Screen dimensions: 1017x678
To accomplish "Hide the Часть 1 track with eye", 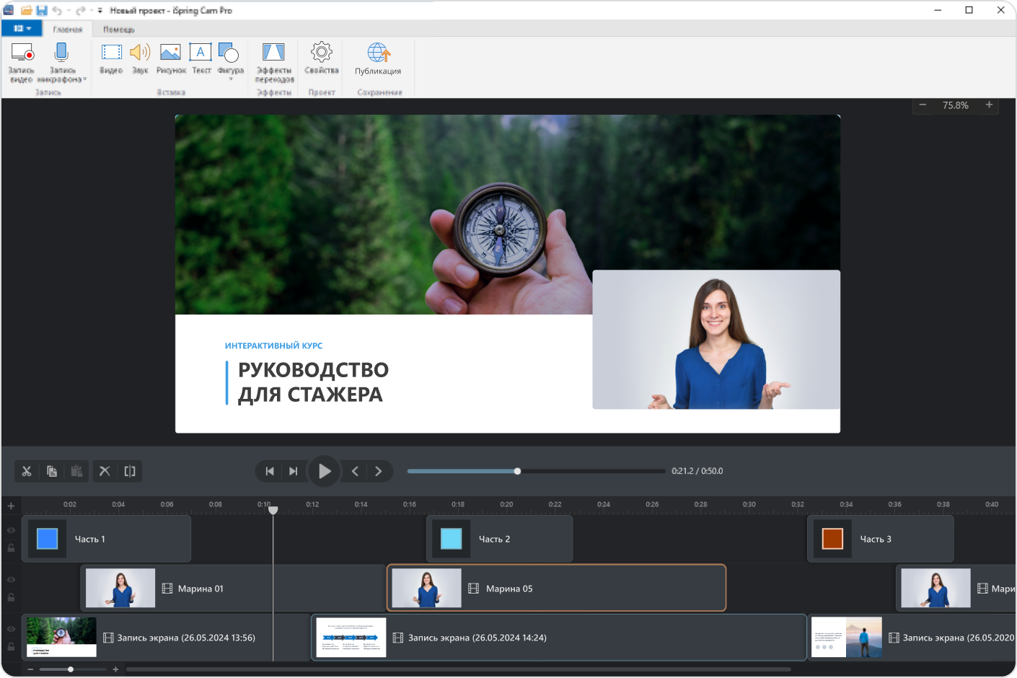I will [11, 530].
